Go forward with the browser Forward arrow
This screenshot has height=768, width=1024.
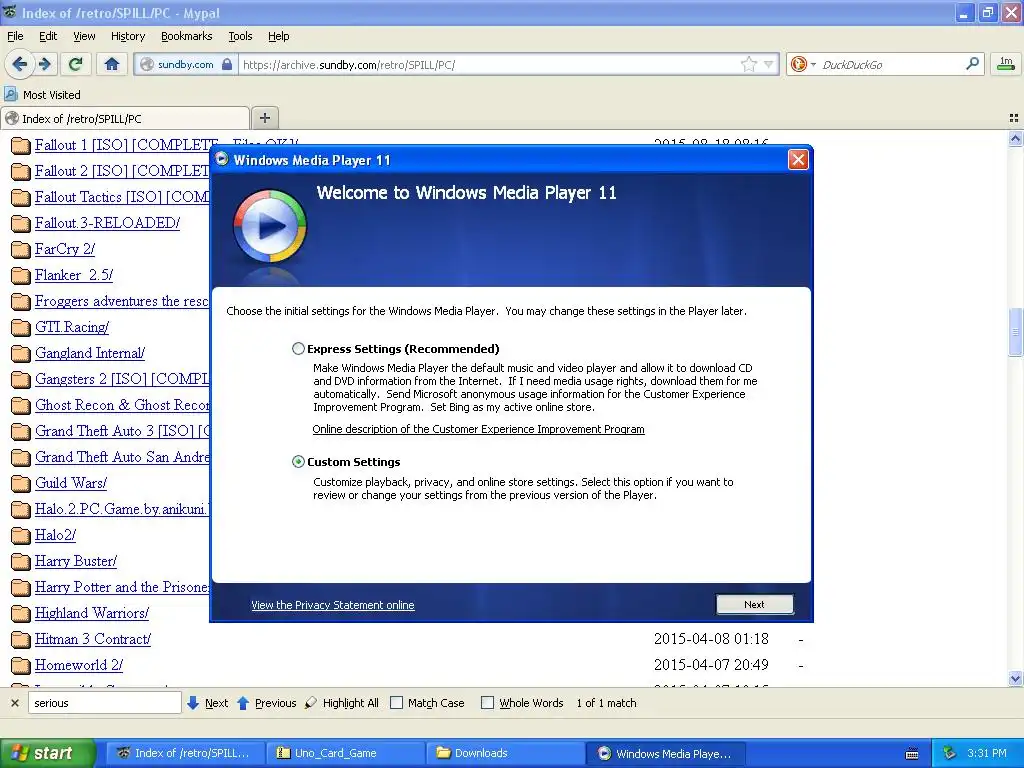coord(45,64)
